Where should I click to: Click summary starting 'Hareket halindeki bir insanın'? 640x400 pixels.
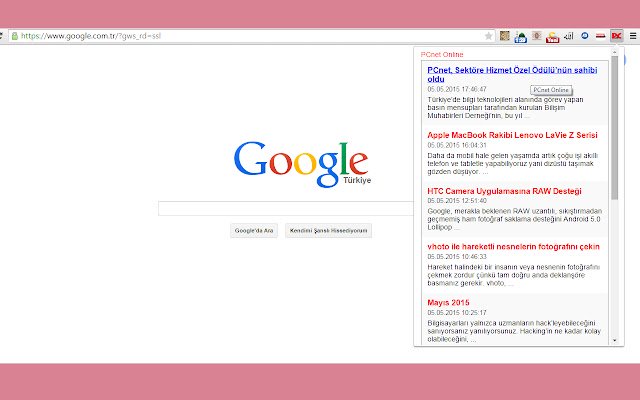point(513,275)
